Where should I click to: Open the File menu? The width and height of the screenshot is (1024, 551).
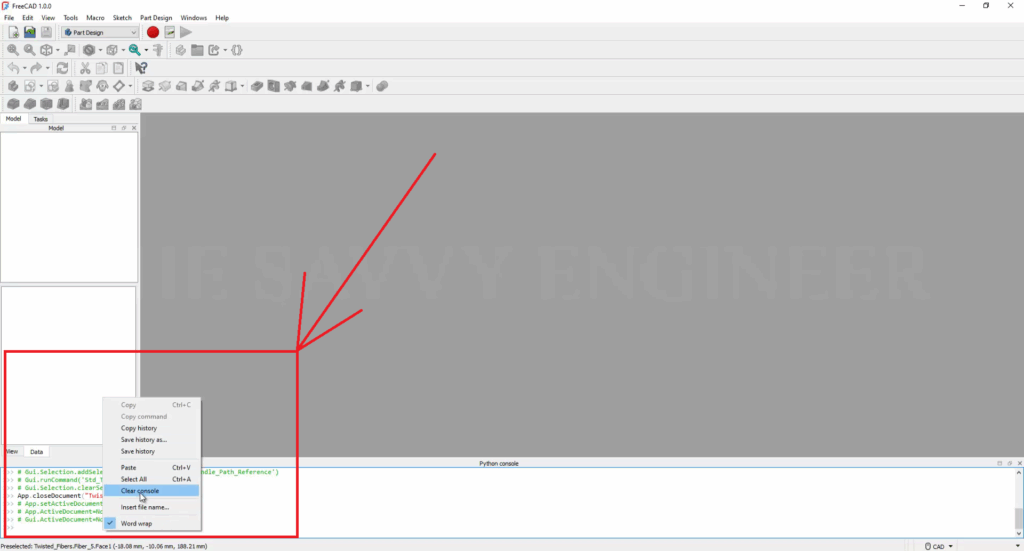coord(9,18)
